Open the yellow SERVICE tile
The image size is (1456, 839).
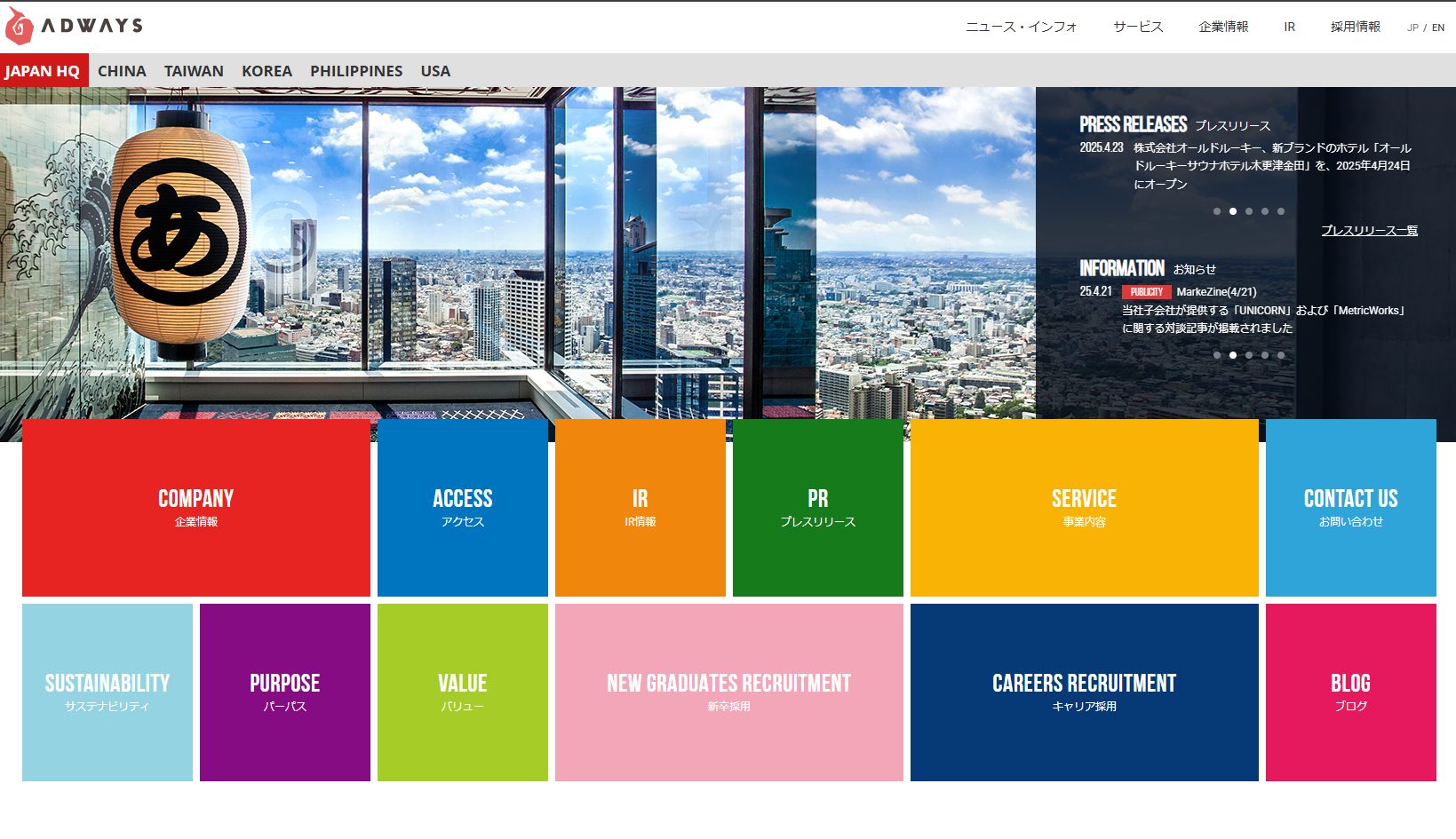(x=1085, y=508)
